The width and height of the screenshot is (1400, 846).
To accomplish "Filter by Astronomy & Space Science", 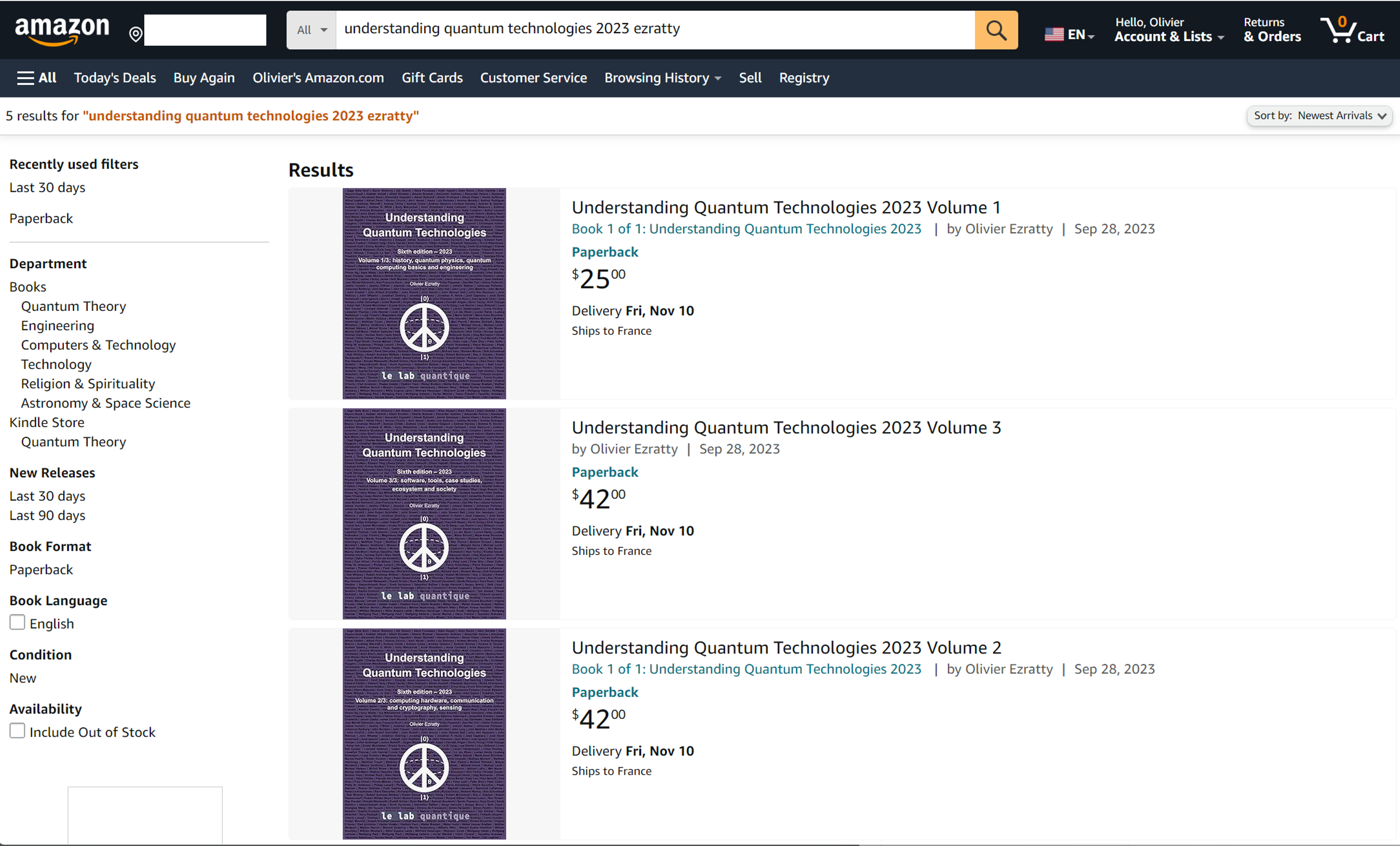I will pyautogui.click(x=106, y=403).
